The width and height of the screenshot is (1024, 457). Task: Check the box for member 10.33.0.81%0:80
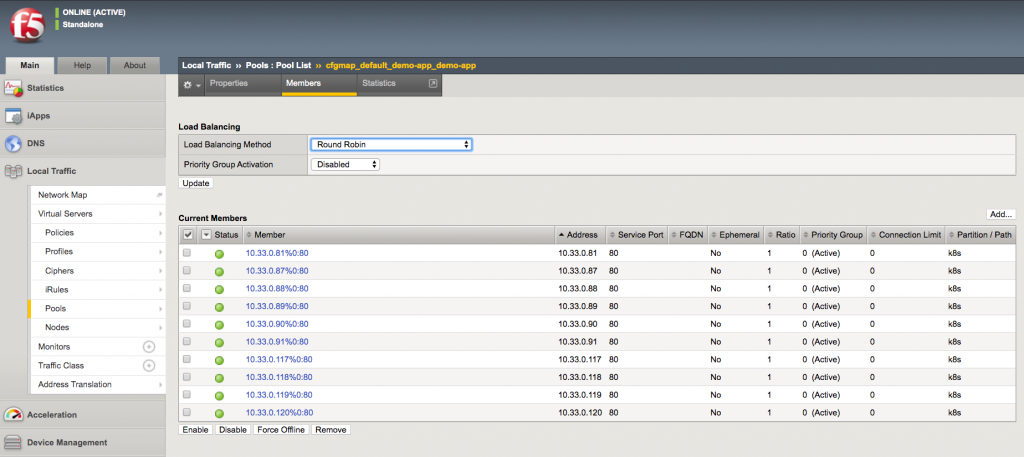[187, 253]
